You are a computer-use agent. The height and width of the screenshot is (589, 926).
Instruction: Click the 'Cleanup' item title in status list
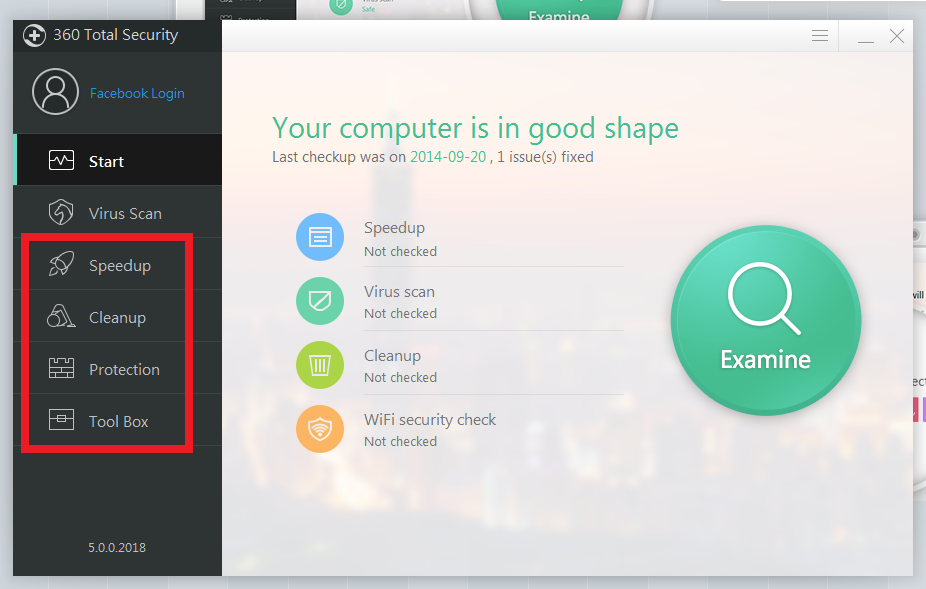[393, 356]
